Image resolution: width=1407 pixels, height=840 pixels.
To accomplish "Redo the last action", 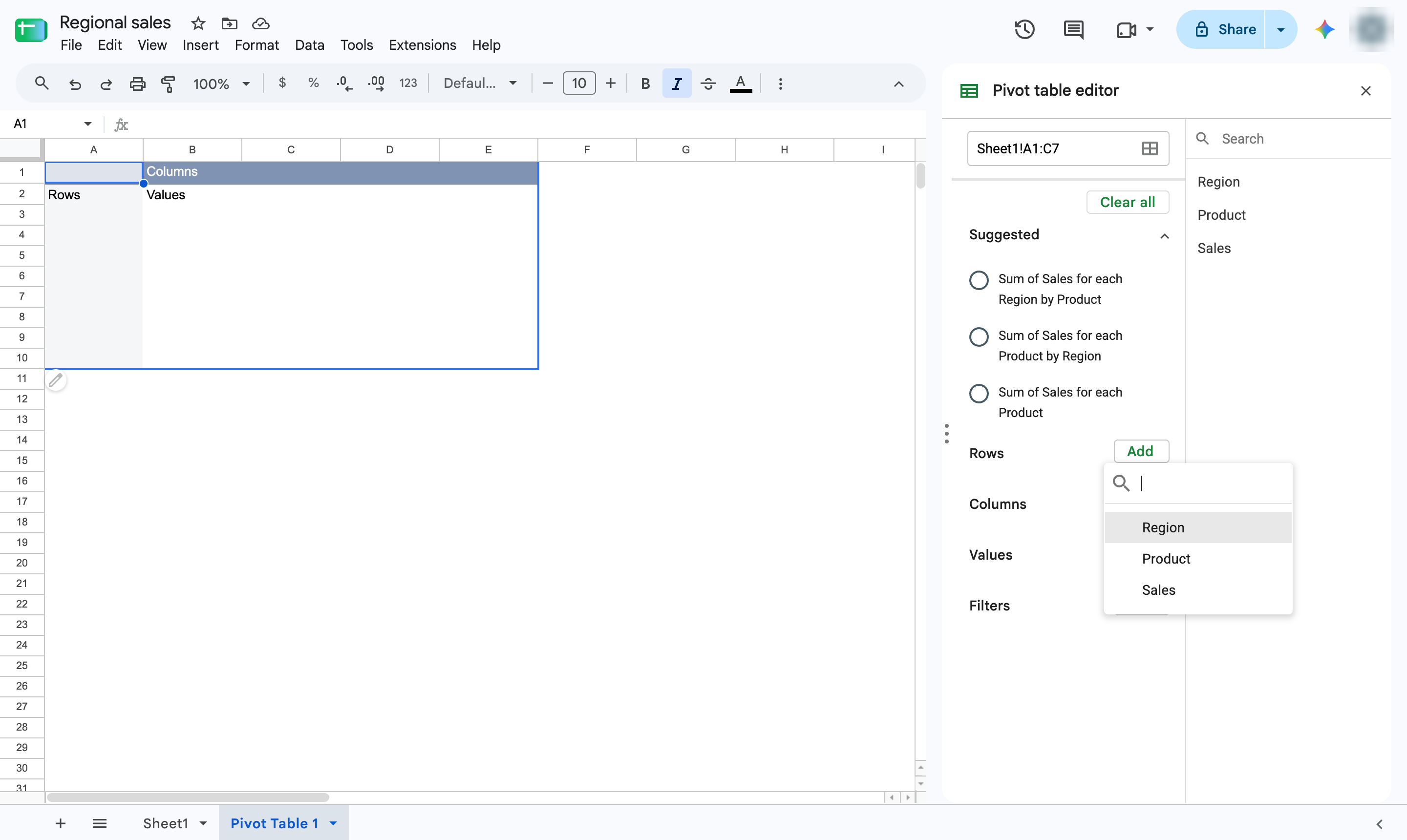I will (106, 84).
